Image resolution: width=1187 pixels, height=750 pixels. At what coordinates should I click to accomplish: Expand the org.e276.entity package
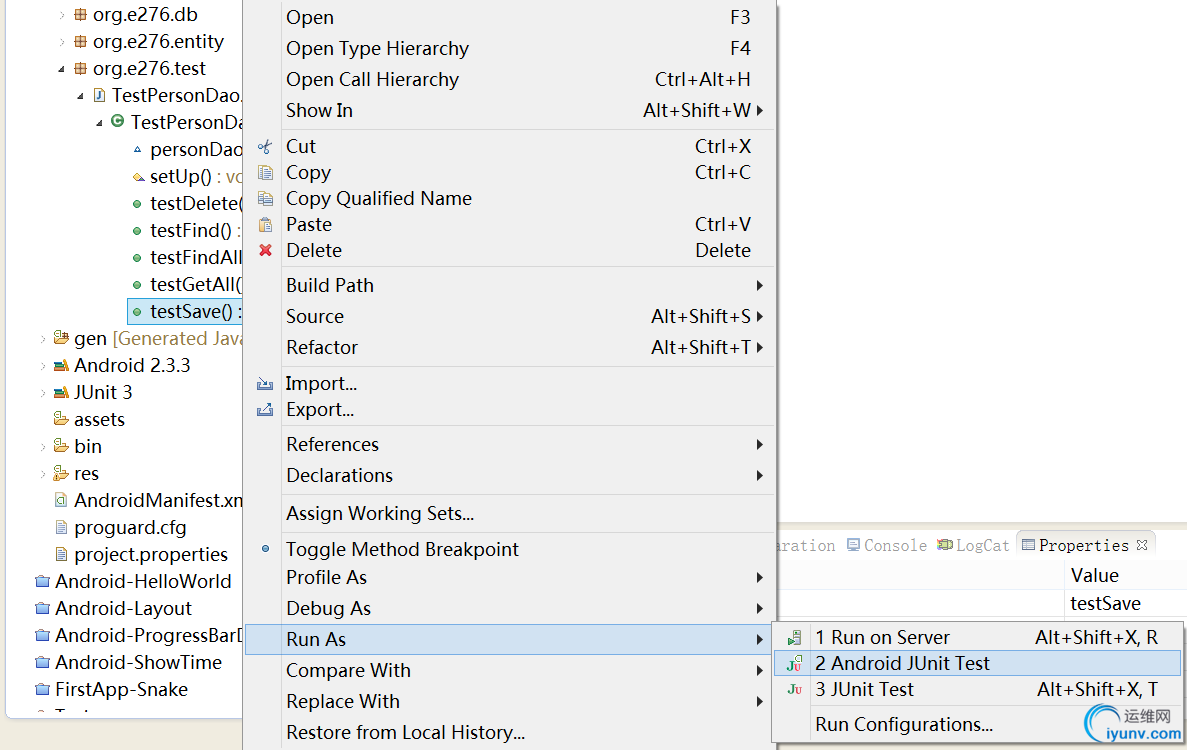click(62, 42)
